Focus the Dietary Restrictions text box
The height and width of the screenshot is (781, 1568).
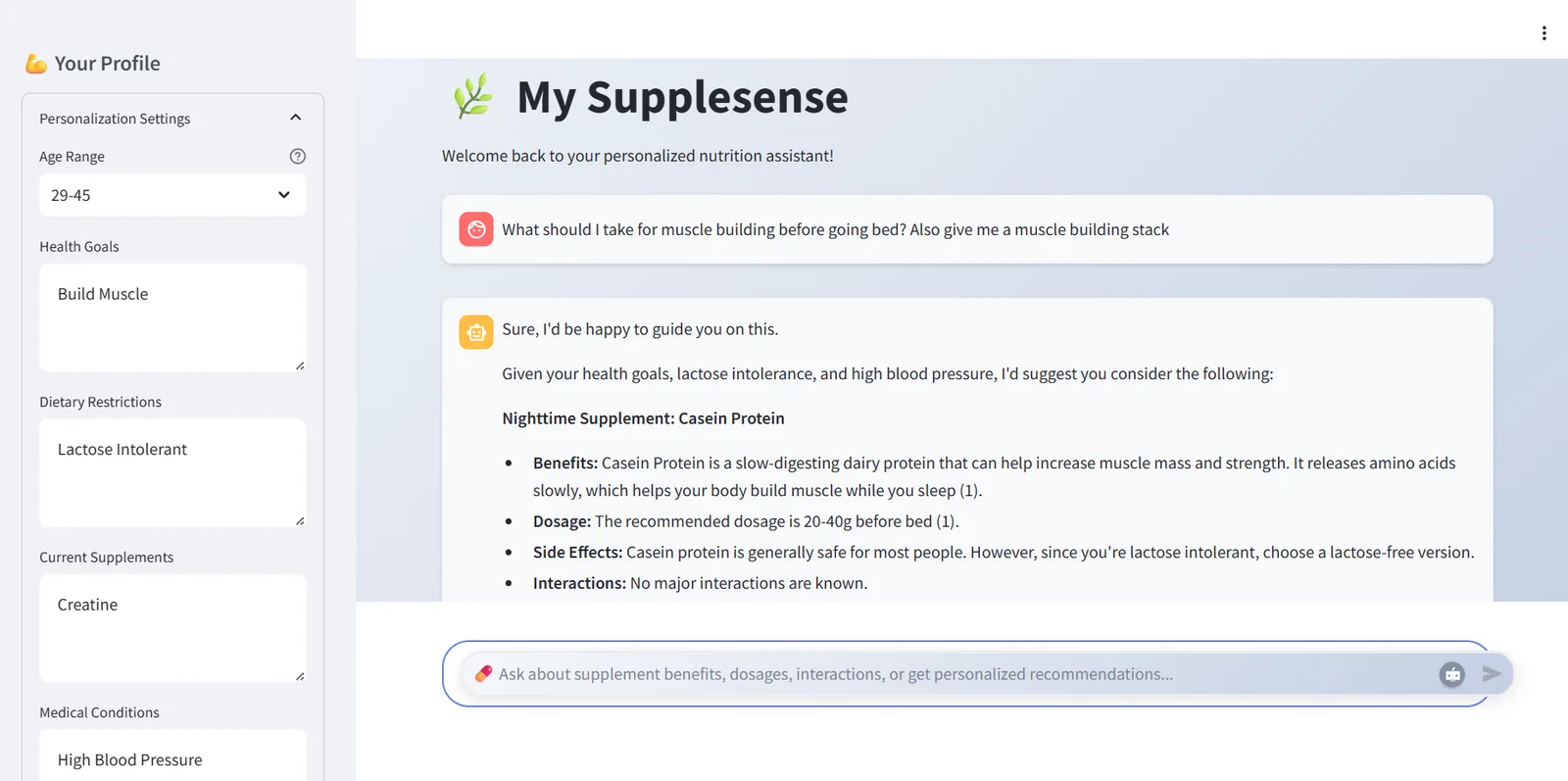click(x=172, y=472)
